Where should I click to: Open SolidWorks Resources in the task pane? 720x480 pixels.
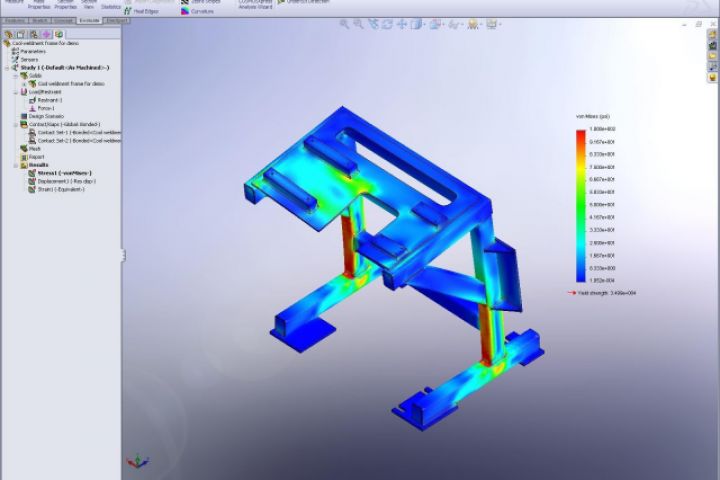point(713,34)
